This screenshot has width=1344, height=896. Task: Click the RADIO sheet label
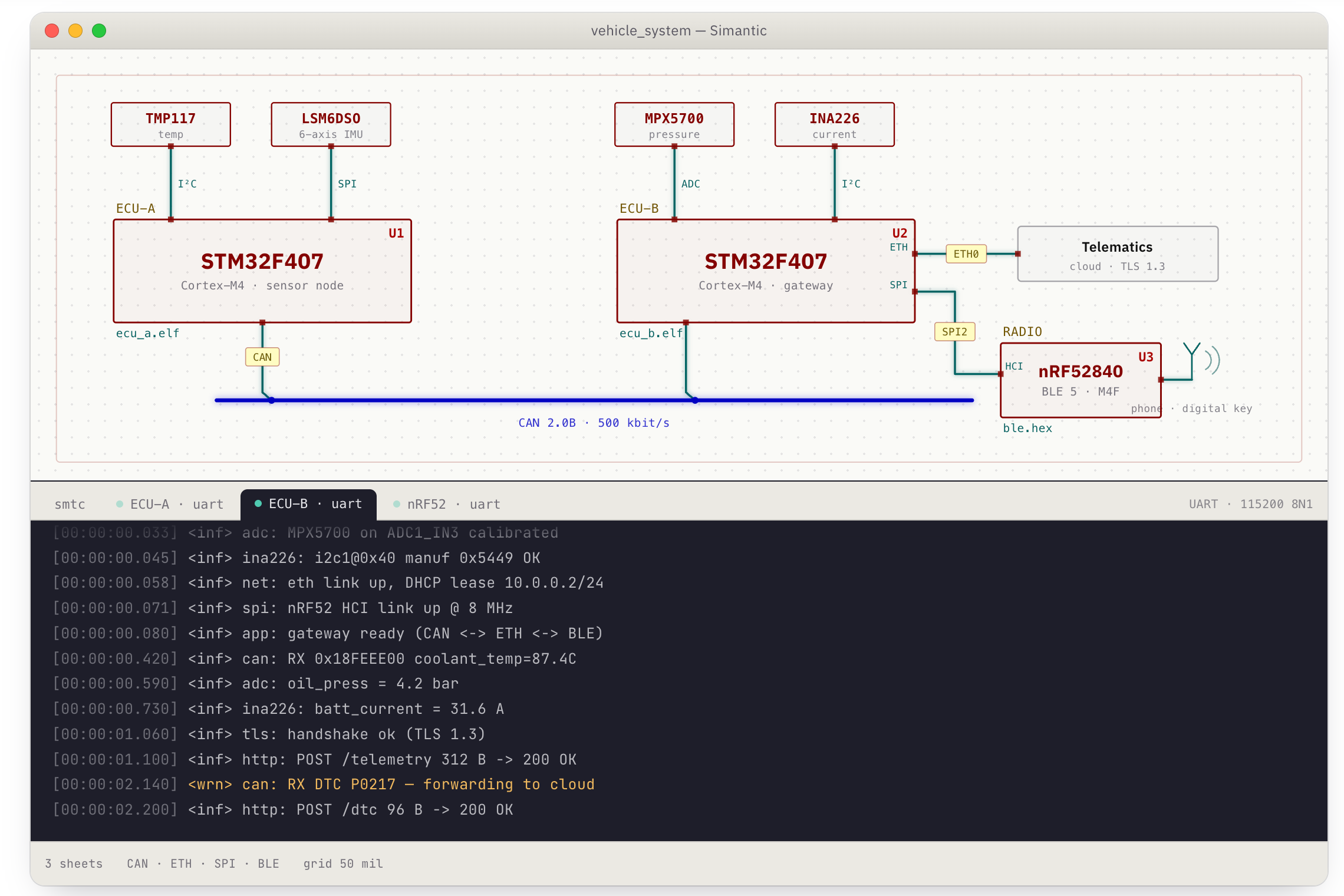1023,332
